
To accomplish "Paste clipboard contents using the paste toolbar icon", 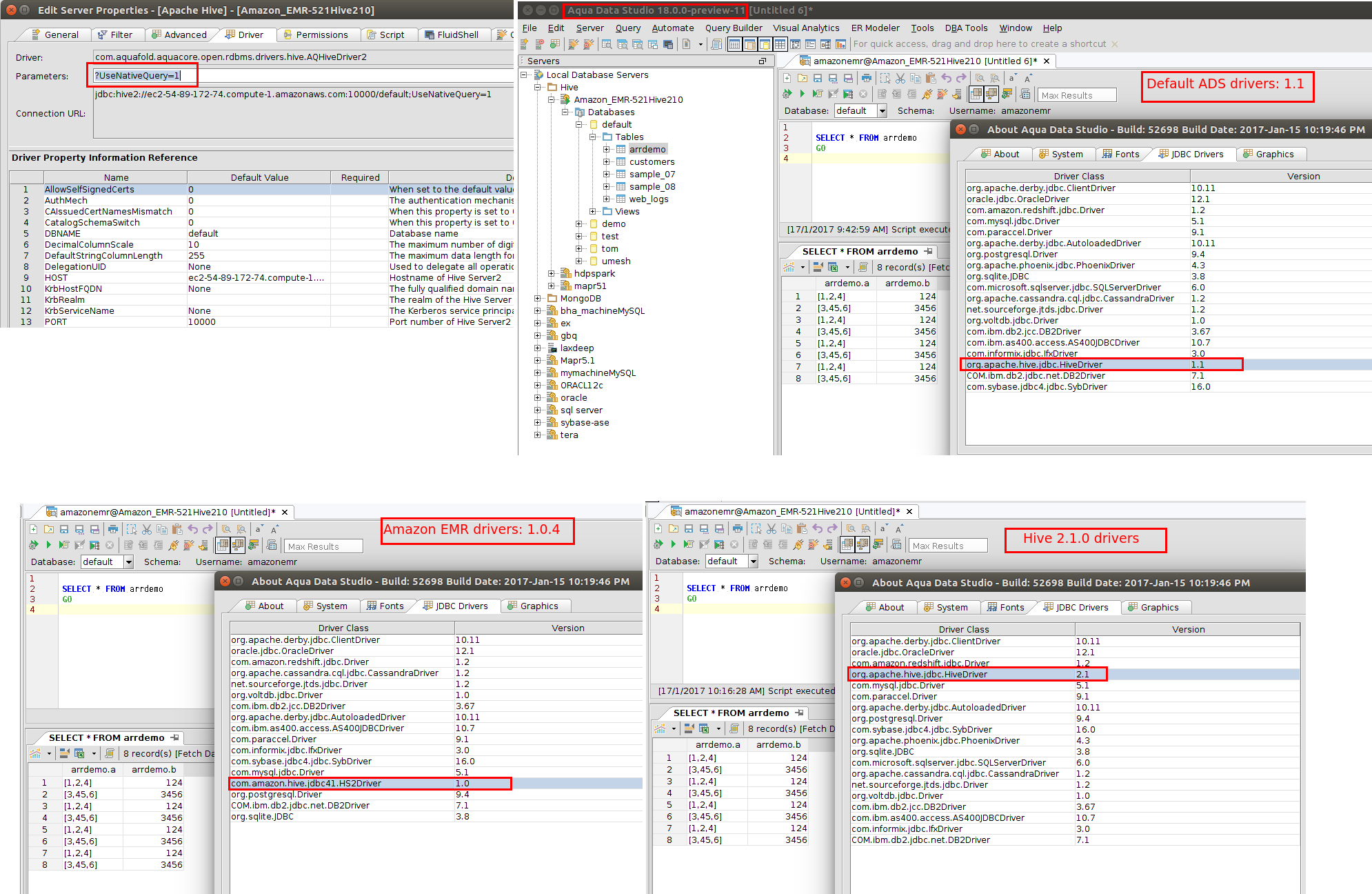I will click(x=930, y=79).
